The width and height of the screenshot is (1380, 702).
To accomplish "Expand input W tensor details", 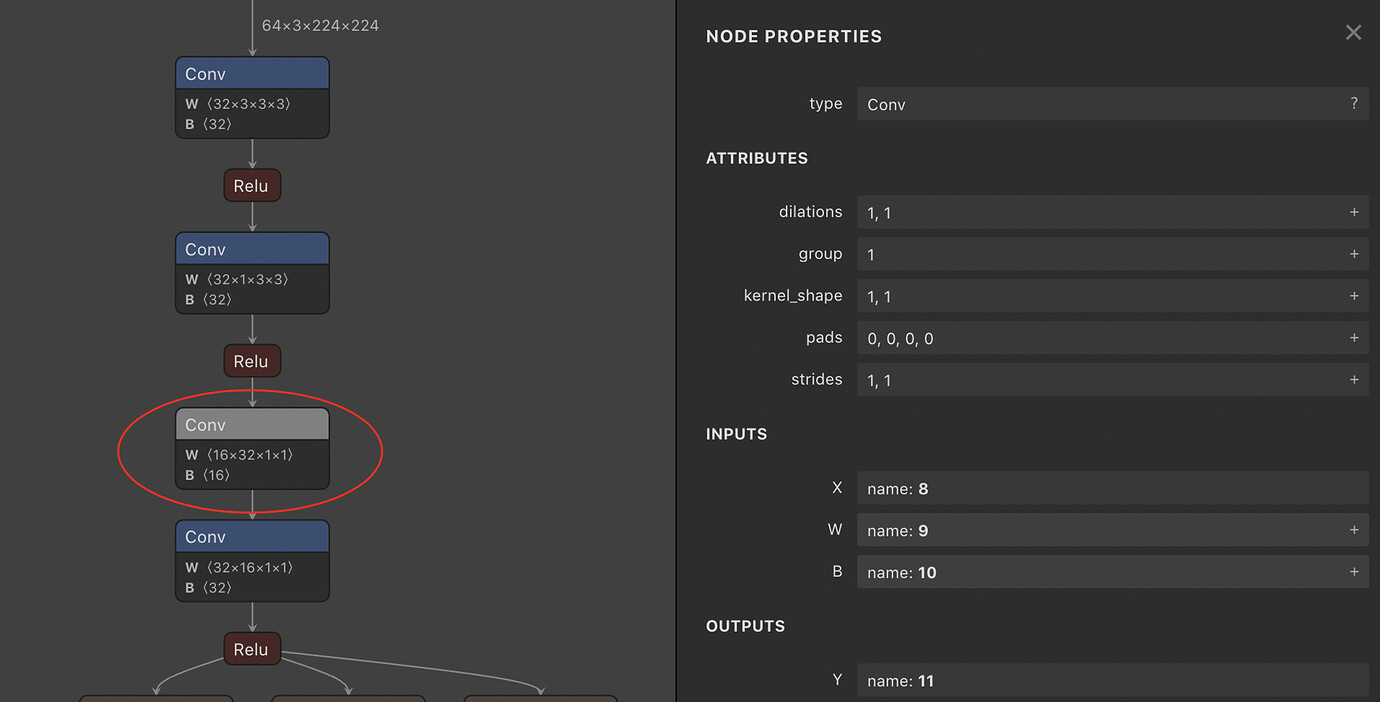I will click(x=1354, y=530).
